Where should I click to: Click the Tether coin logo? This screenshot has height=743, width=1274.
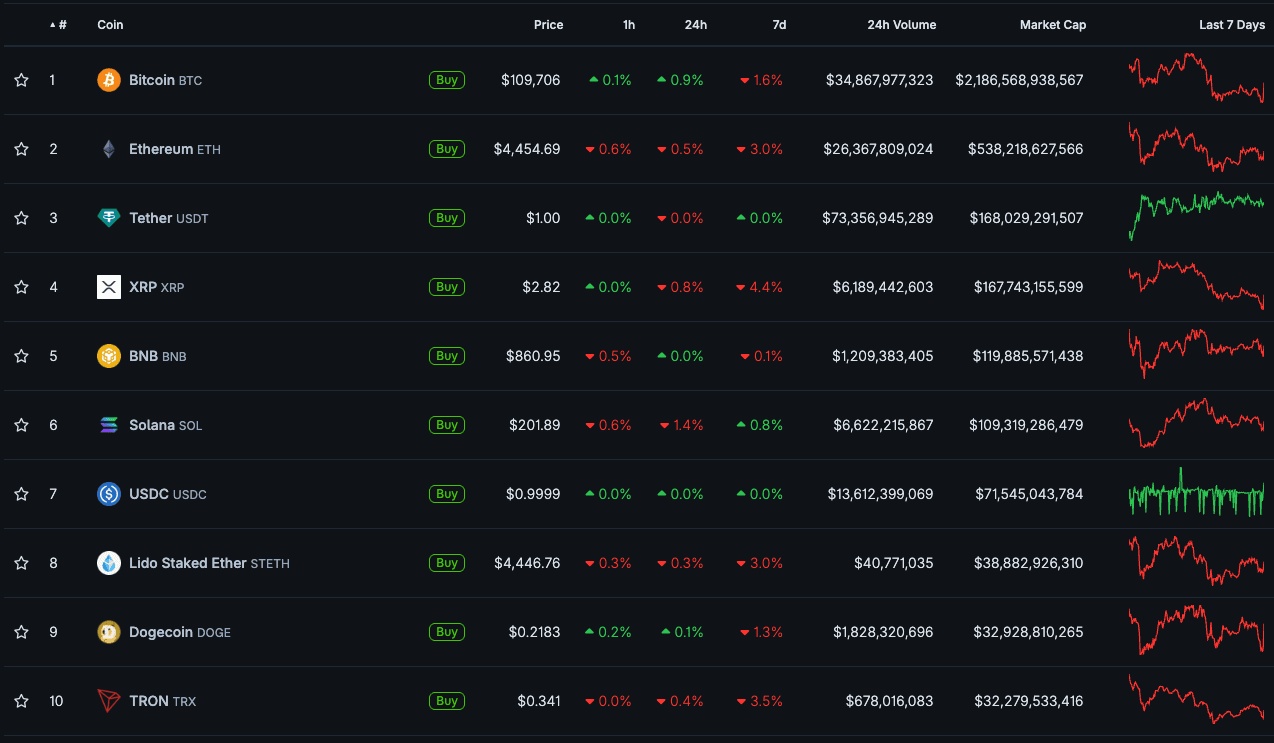pos(109,218)
